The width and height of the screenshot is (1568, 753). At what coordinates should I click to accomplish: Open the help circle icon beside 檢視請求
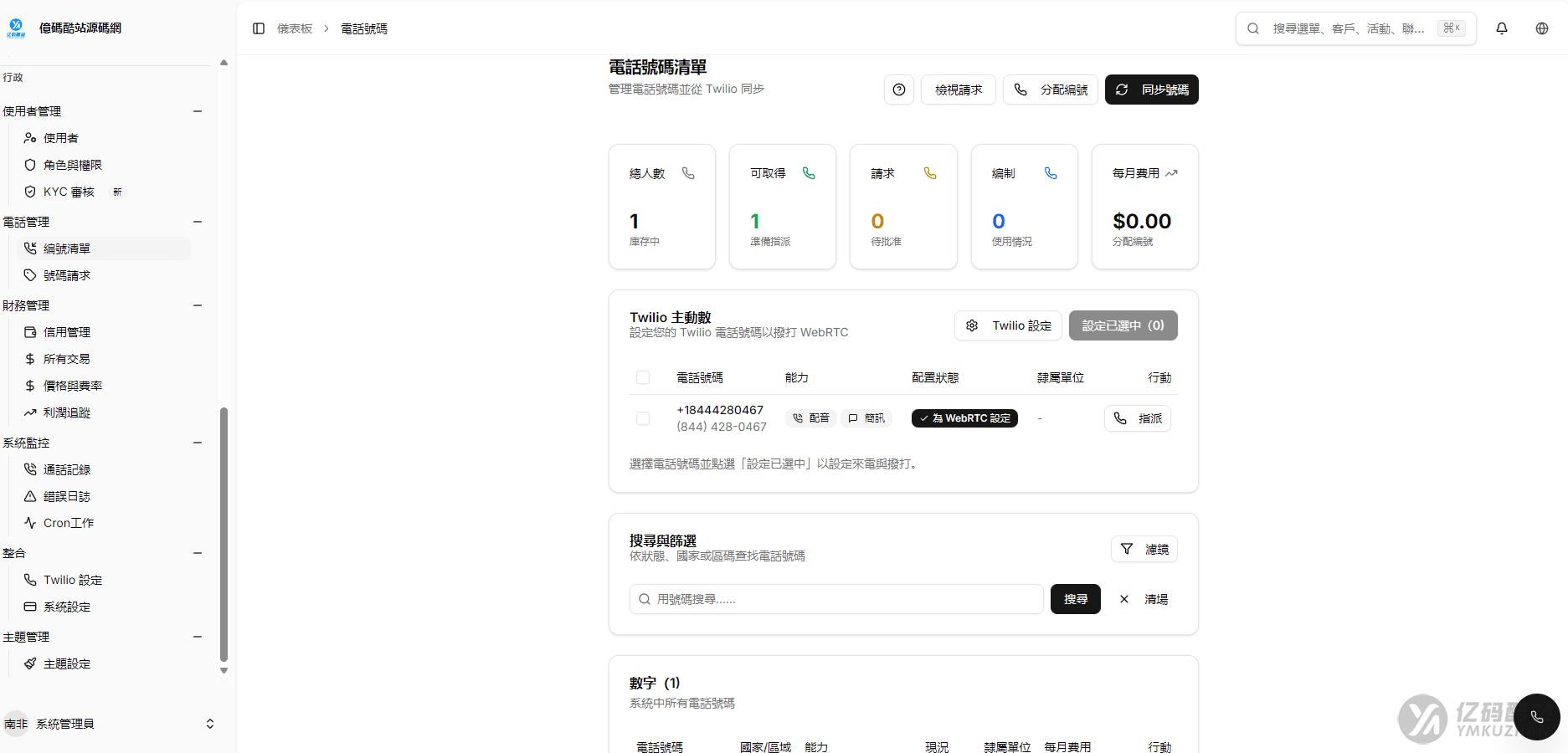[x=898, y=90]
